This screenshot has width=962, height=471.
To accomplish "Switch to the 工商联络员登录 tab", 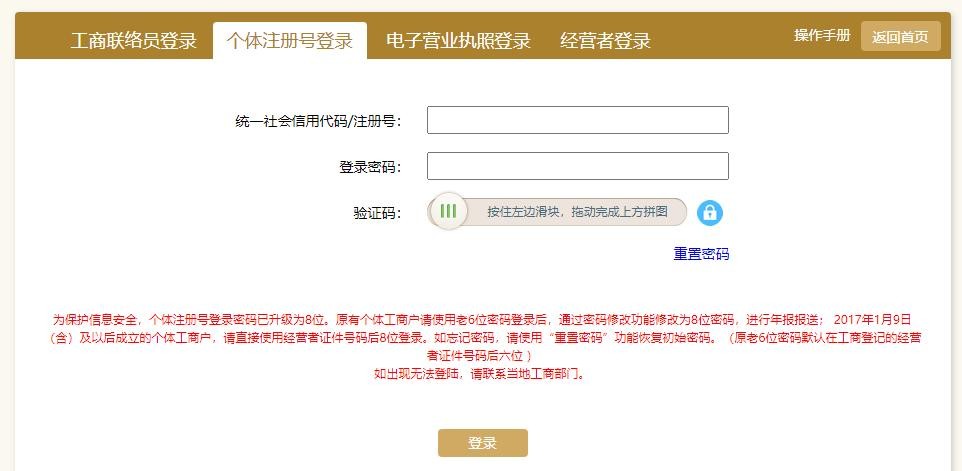I will click(134, 41).
